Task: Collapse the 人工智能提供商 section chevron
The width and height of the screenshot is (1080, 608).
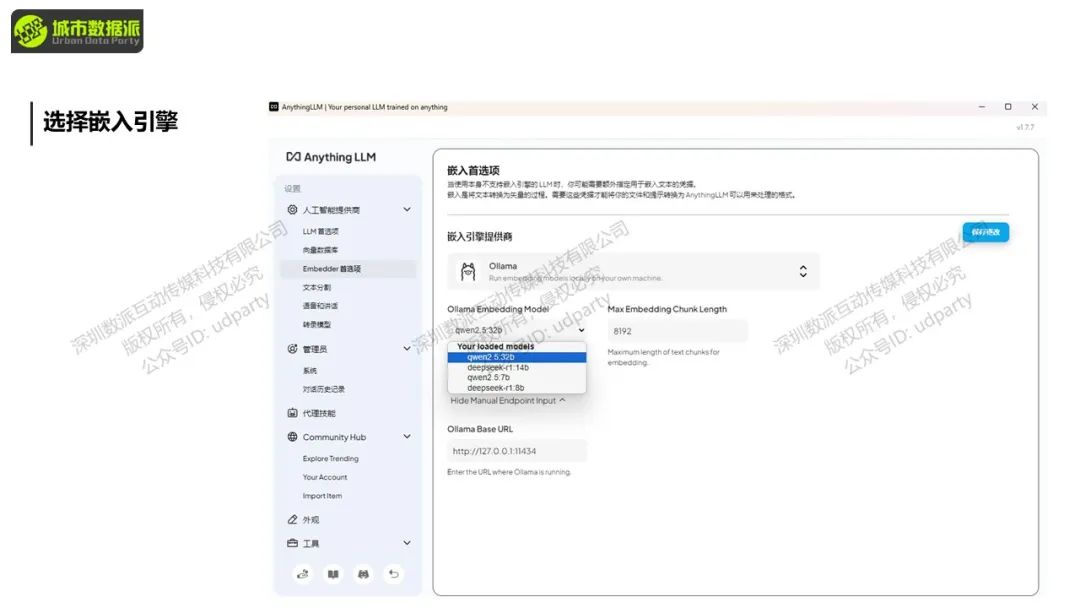Action: pyautogui.click(x=407, y=209)
